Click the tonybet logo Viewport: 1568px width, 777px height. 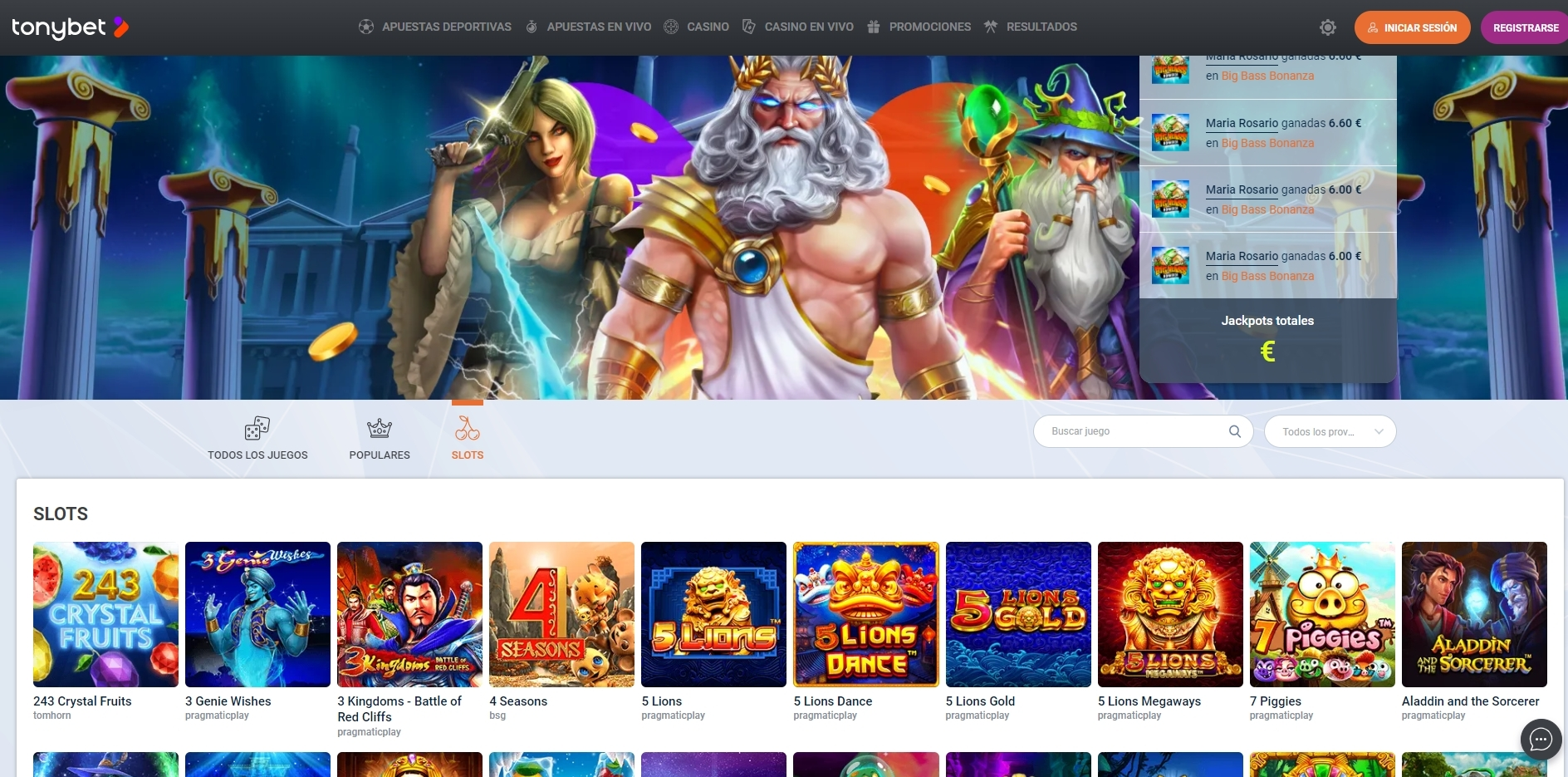click(x=71, y=27)
